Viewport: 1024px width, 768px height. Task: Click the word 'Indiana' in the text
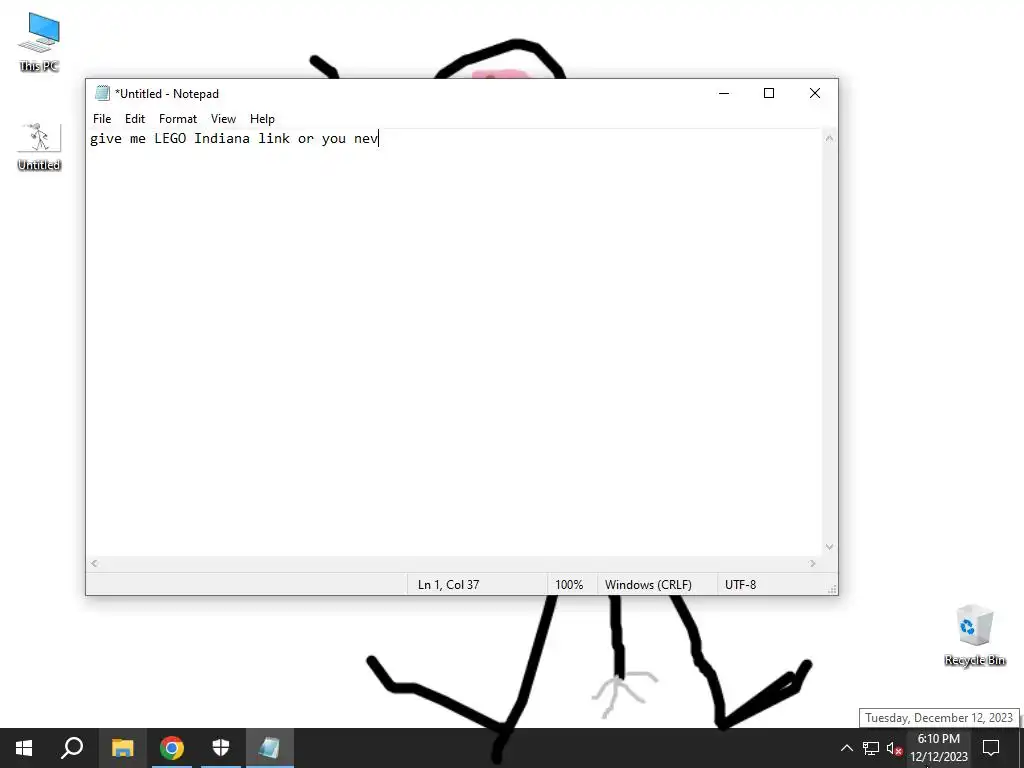coord(222,138)
